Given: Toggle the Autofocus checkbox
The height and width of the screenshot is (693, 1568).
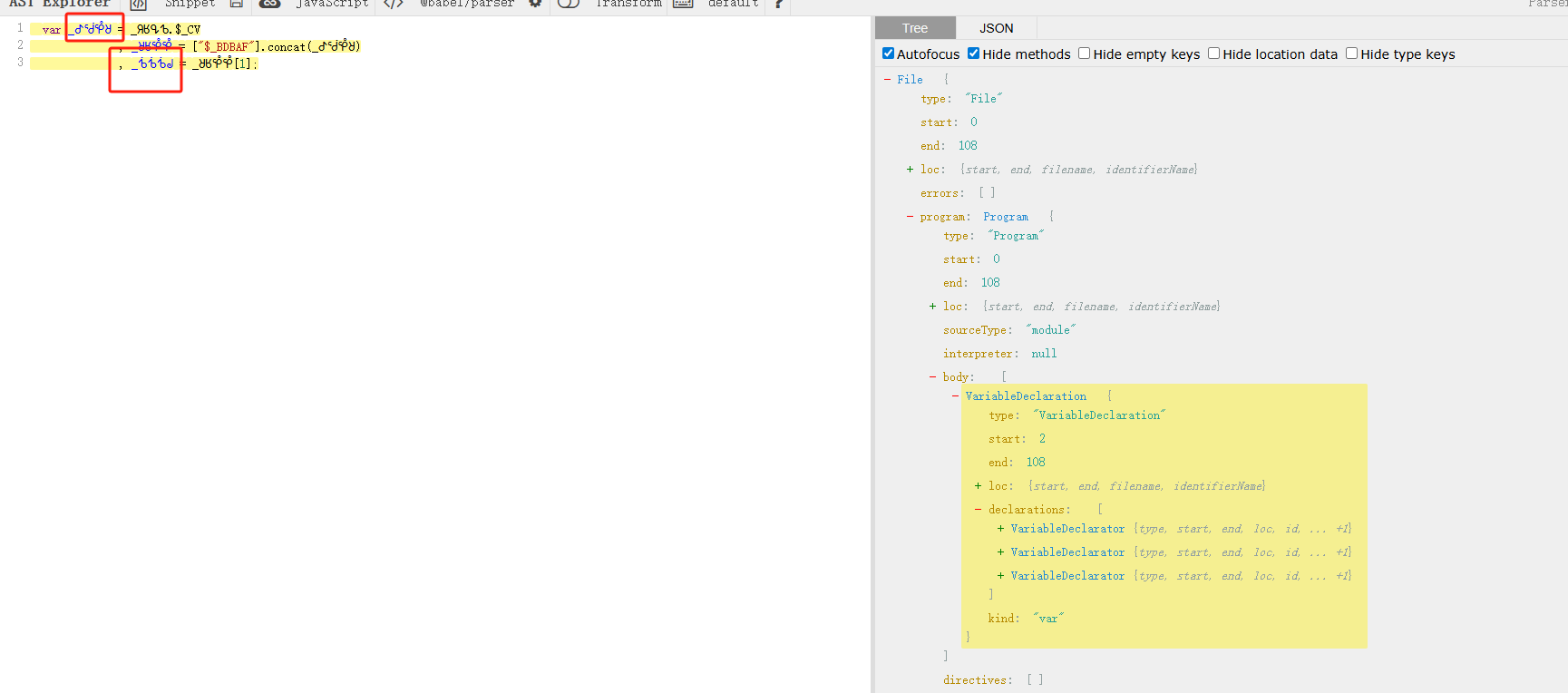Looking at the screenshot, I should tap(889, 54).
